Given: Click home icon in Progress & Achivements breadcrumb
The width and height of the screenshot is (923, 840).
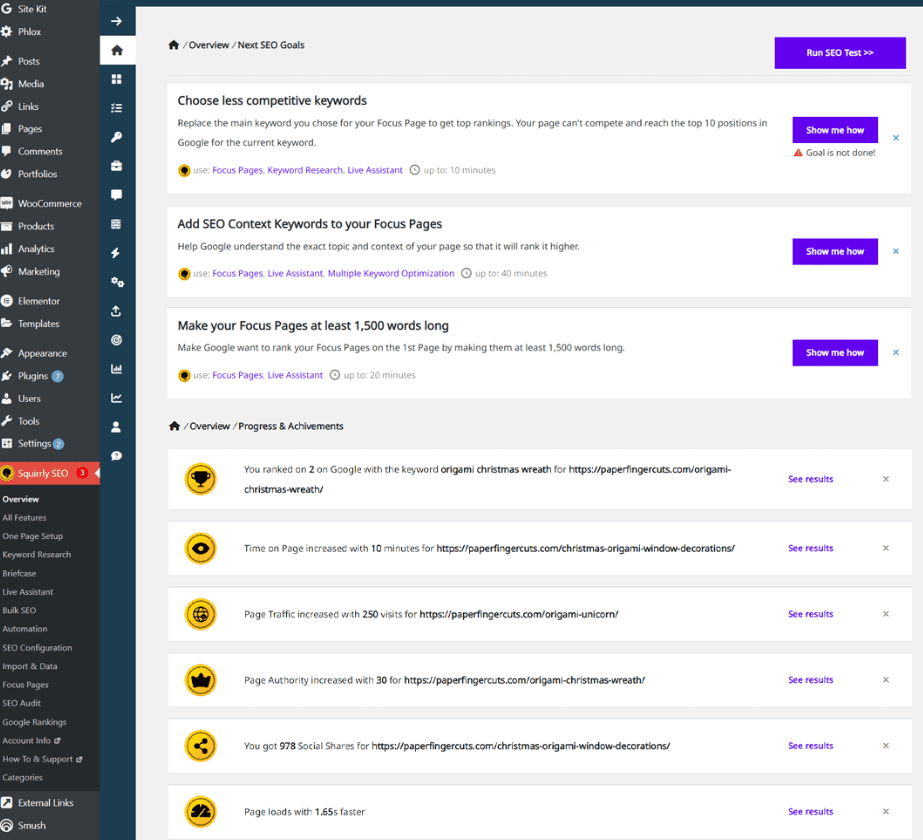Looking at the screenshot, I should click(x=174, y=426).
